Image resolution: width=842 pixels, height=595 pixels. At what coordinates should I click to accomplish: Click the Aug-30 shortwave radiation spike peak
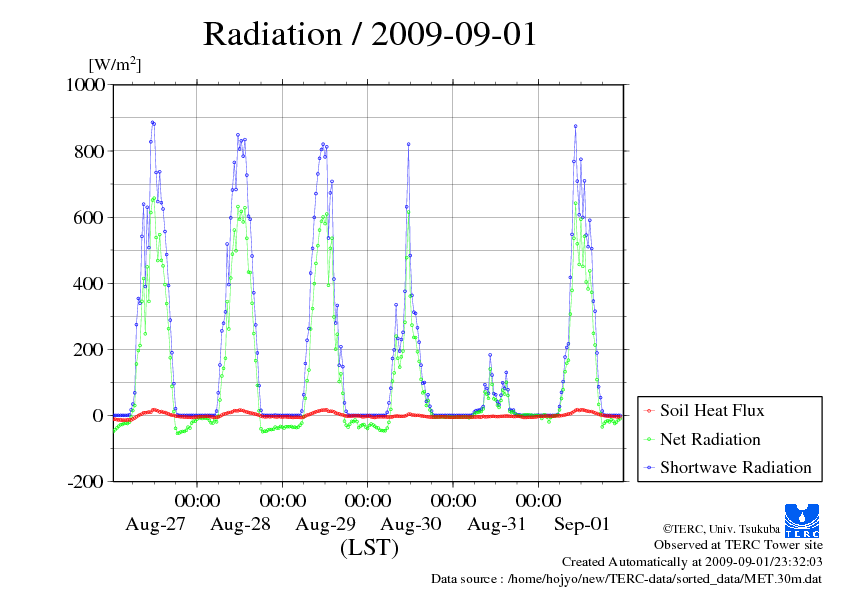click(x=409, y=144)
